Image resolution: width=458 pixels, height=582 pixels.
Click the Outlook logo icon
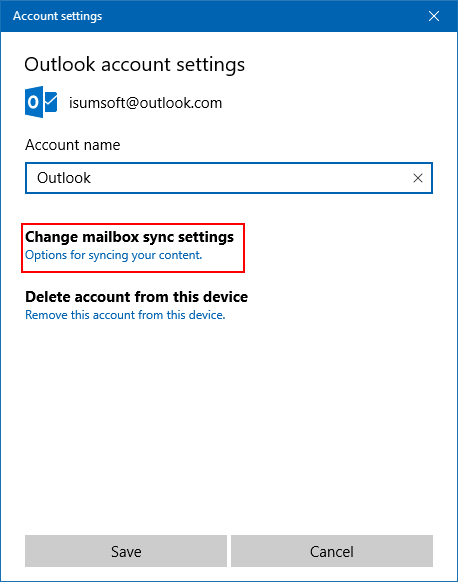click(41, 102)
